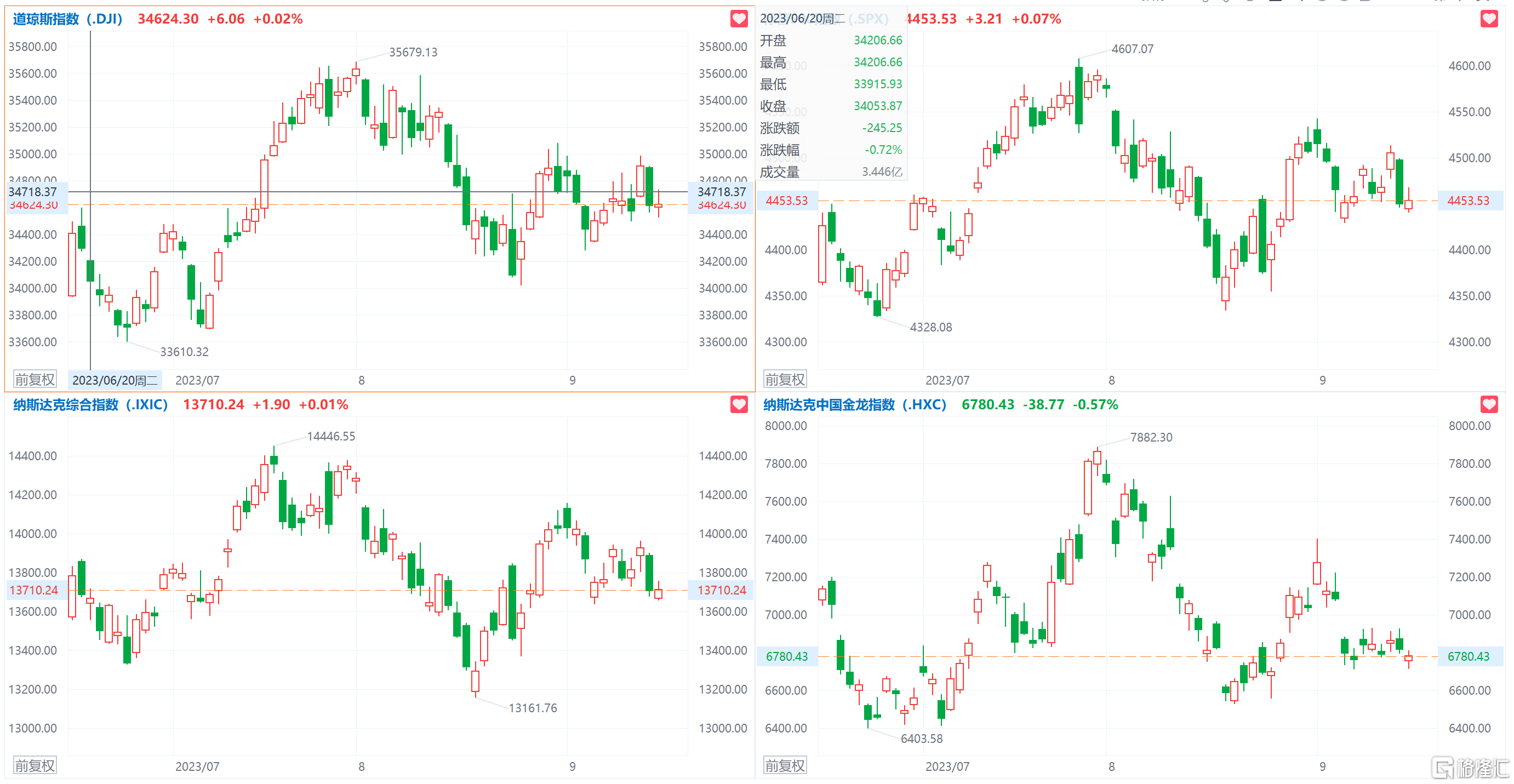1514x784 pixels.
Task: Click the Nasdaq high annotation 14446.55
Action: (331, 436)
